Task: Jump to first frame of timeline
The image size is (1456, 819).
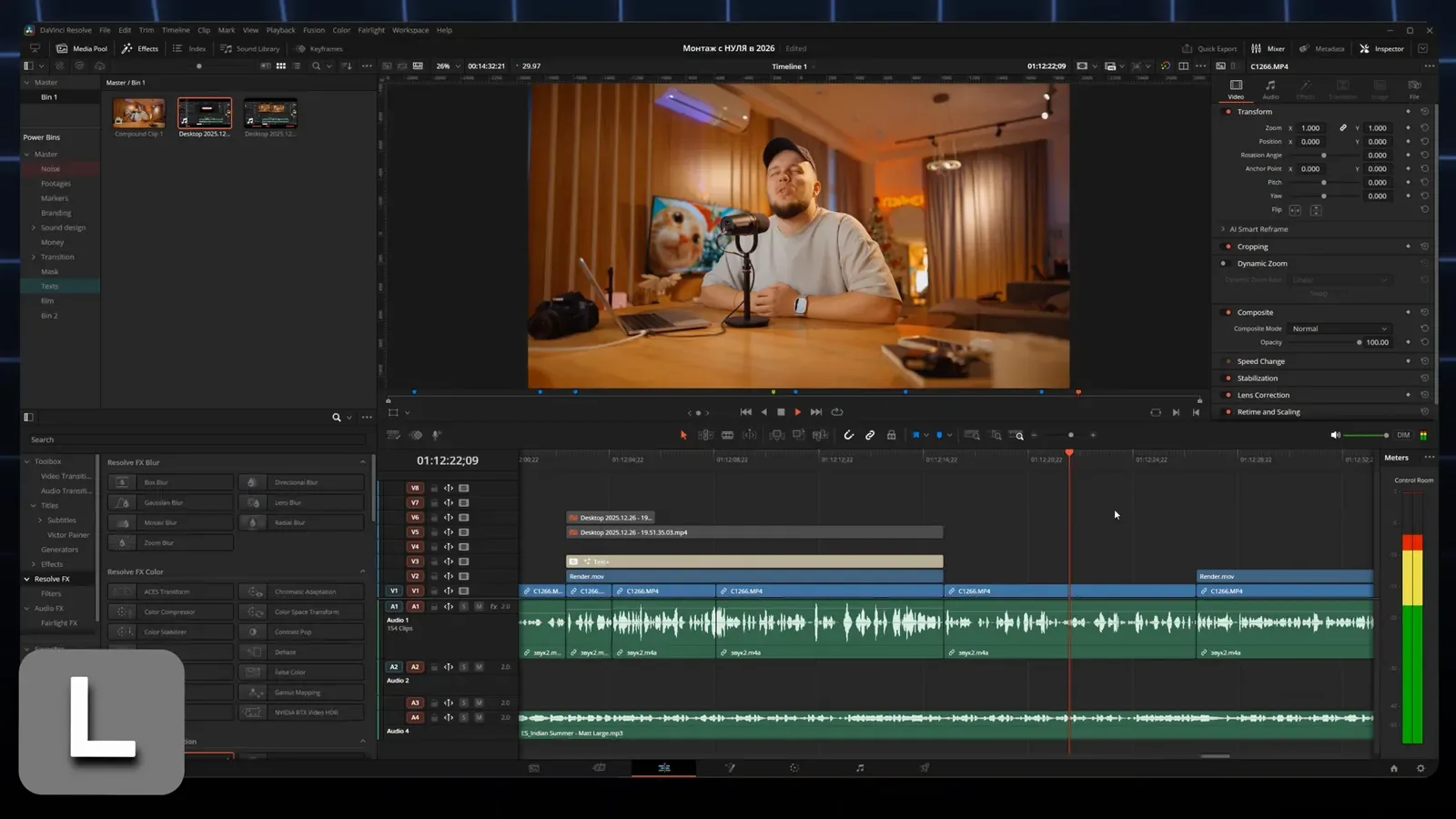Action: pyautogui.click(x=745, y=412)
